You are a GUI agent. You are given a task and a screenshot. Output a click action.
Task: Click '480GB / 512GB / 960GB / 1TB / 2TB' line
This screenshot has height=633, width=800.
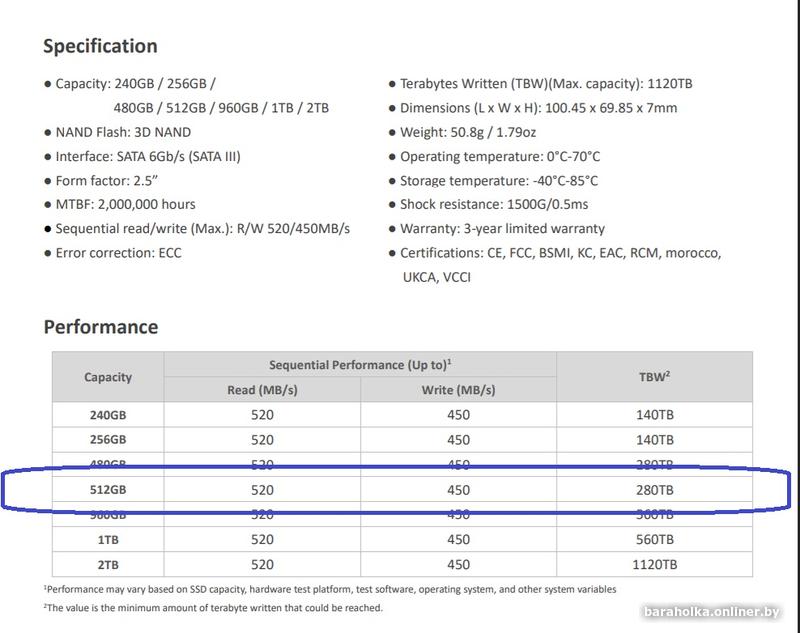221,108
